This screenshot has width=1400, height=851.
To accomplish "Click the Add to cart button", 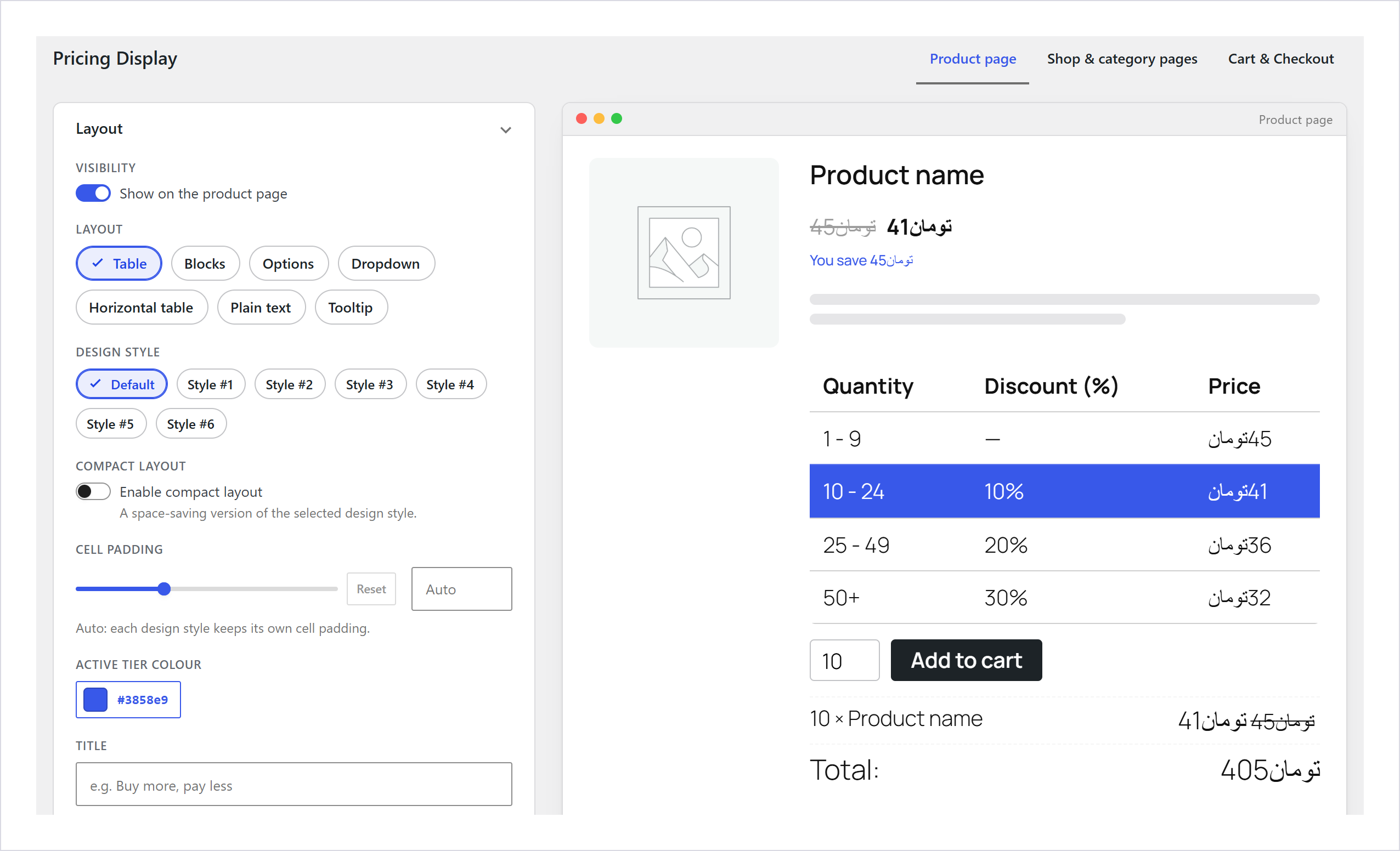I will (966, 660).
